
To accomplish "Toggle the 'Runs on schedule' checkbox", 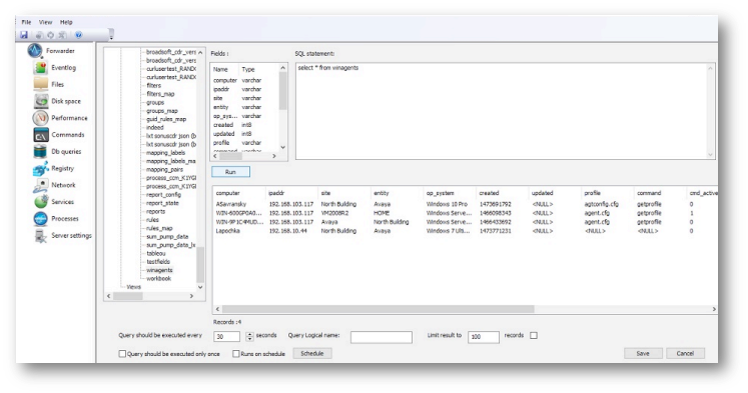I will tap(236, 354).
